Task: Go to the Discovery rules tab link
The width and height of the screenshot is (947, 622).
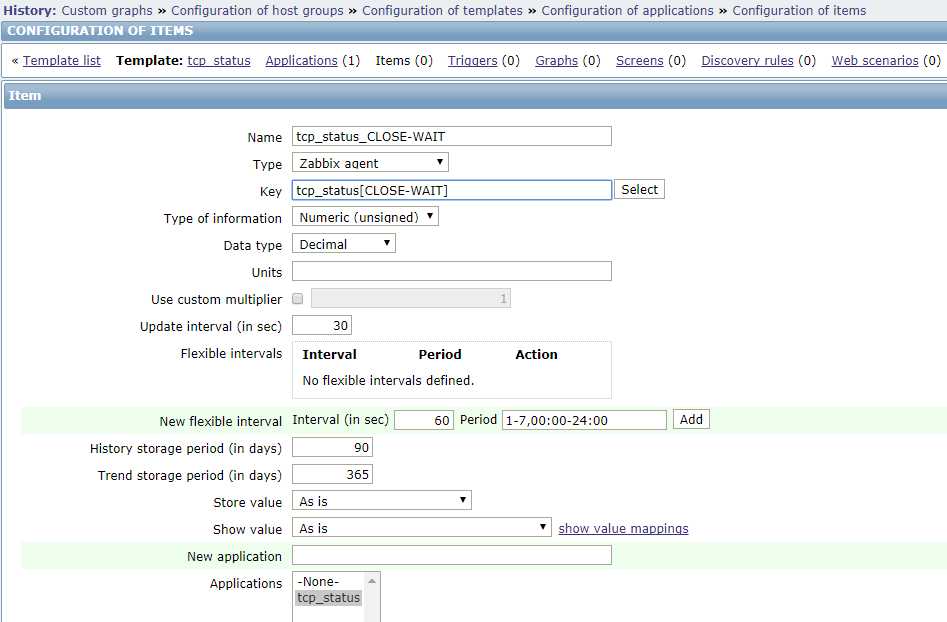Action: click(747, 60)
